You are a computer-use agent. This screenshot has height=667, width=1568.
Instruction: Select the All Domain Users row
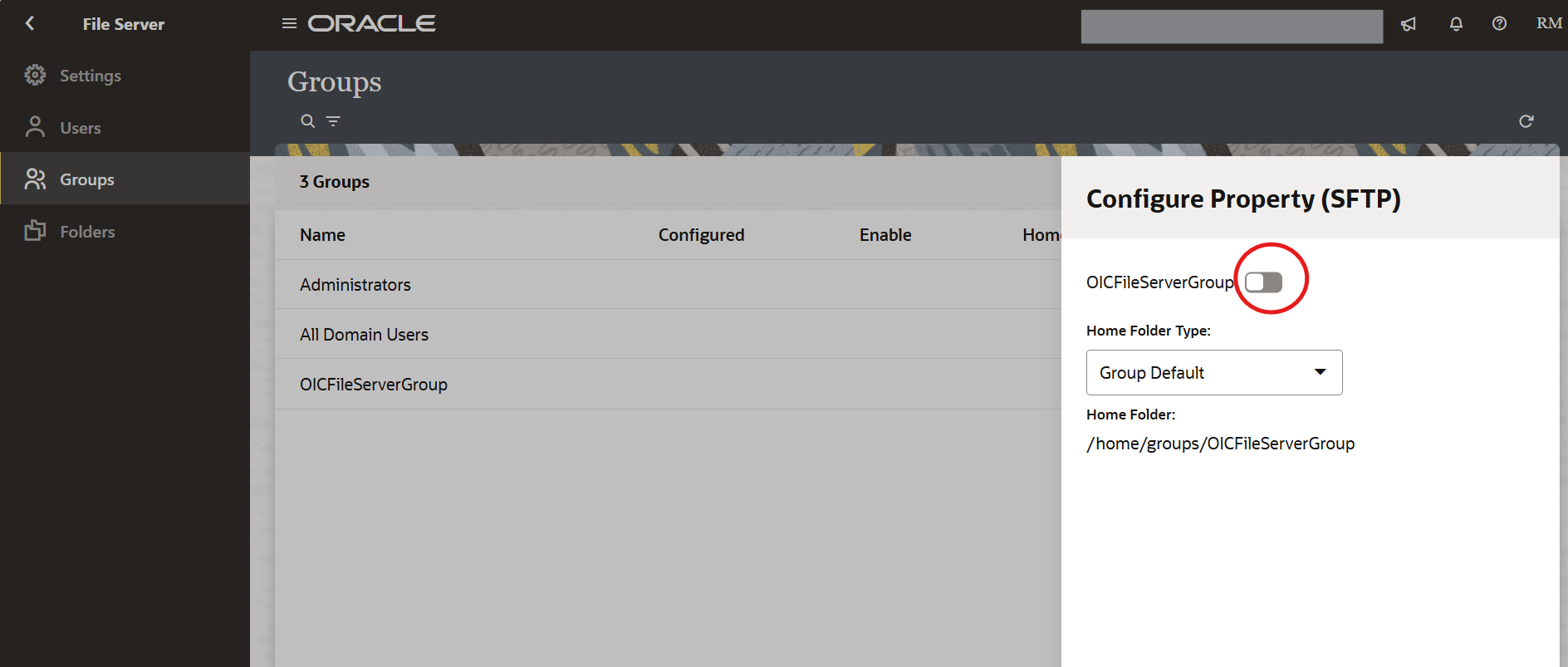(668, 334)
